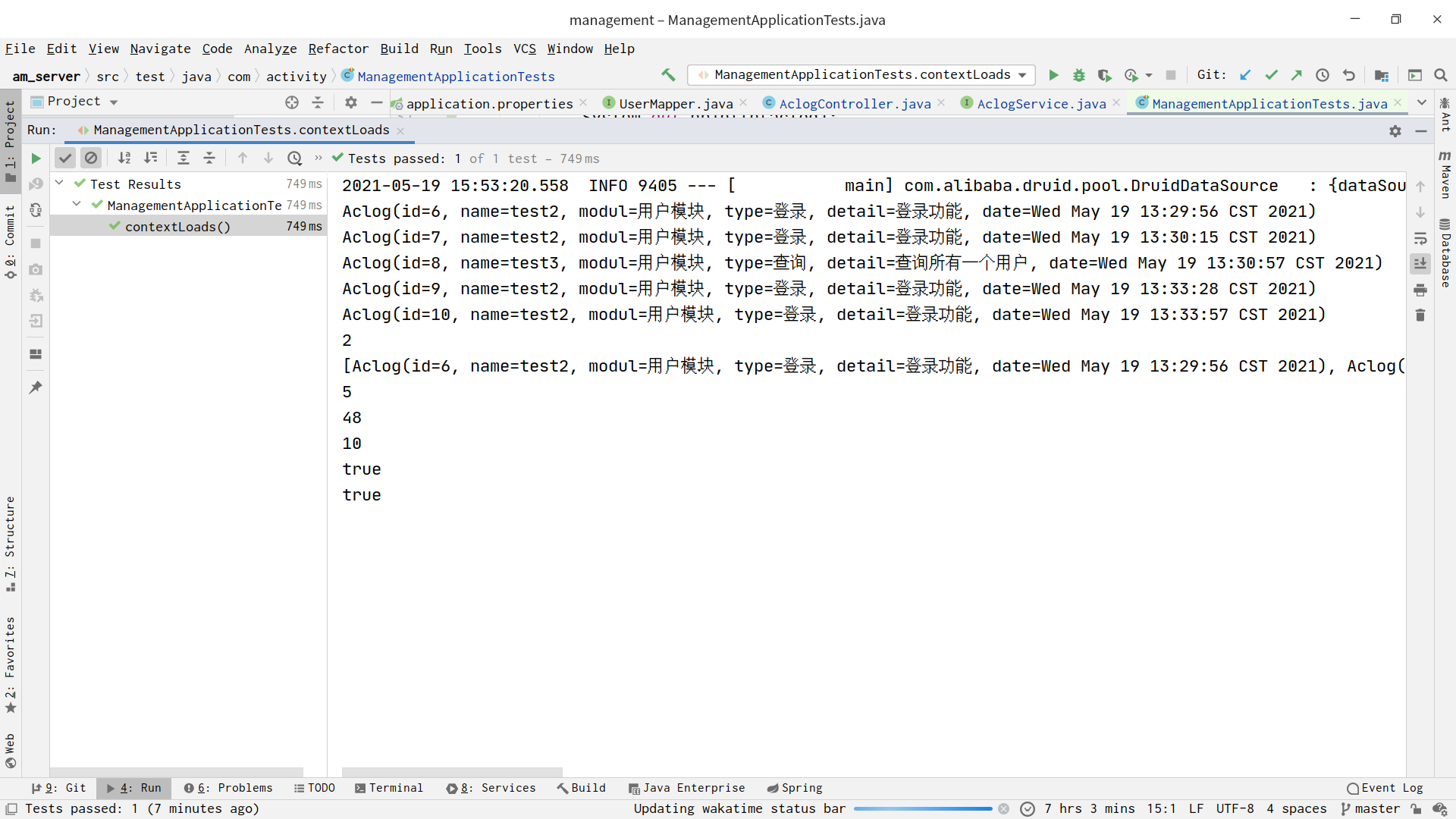
Task: Pin the Run tab
Action: pos(36,388)
